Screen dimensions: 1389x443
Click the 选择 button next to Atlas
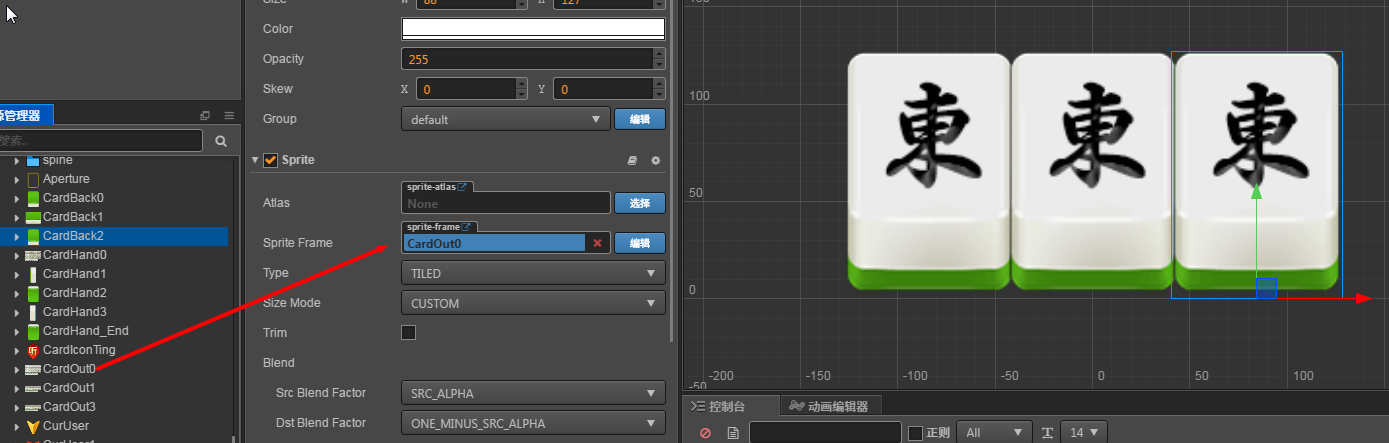tap(640, 203)
